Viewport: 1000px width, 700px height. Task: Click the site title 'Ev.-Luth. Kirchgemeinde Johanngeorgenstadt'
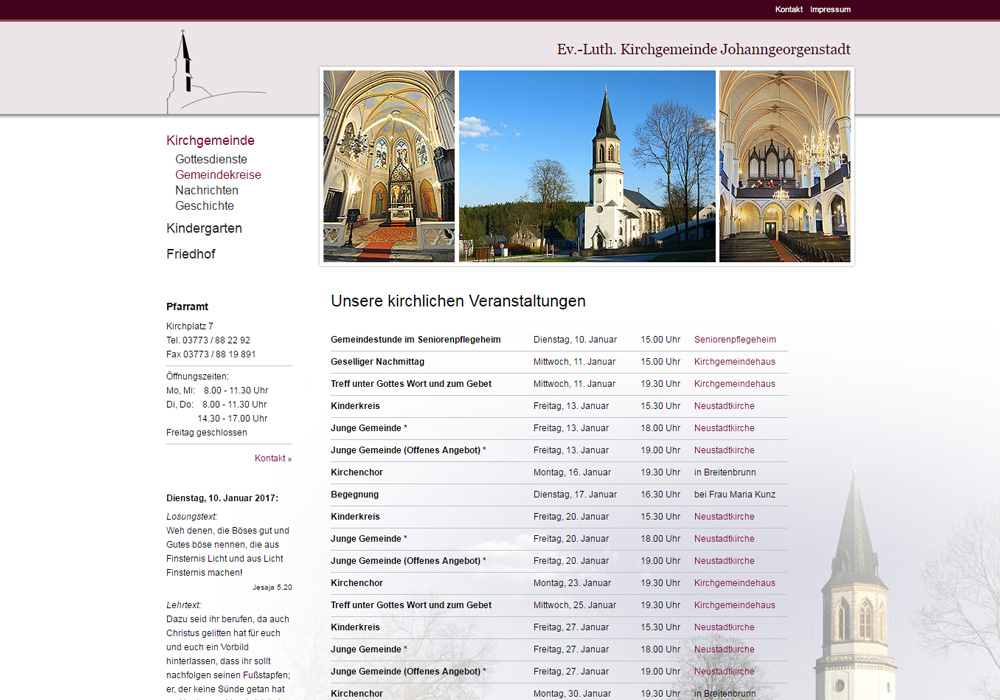tap(703, 50)
